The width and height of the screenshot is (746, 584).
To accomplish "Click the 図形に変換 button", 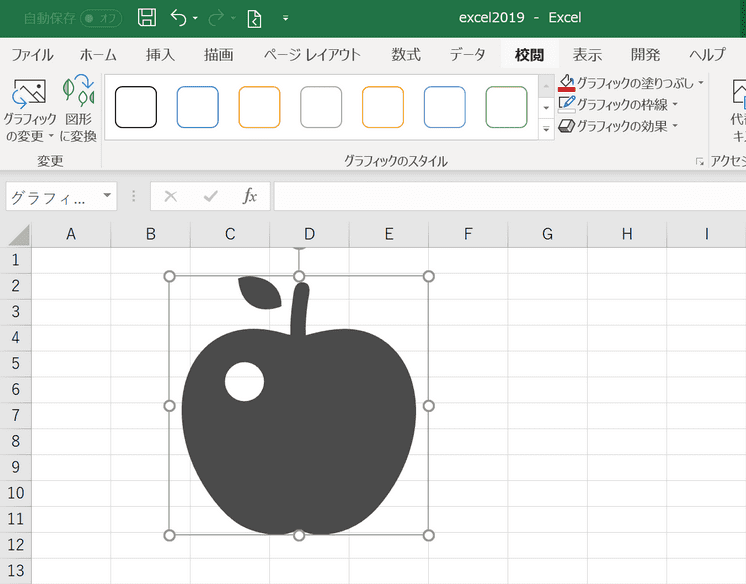I will [x=78, y=109].
